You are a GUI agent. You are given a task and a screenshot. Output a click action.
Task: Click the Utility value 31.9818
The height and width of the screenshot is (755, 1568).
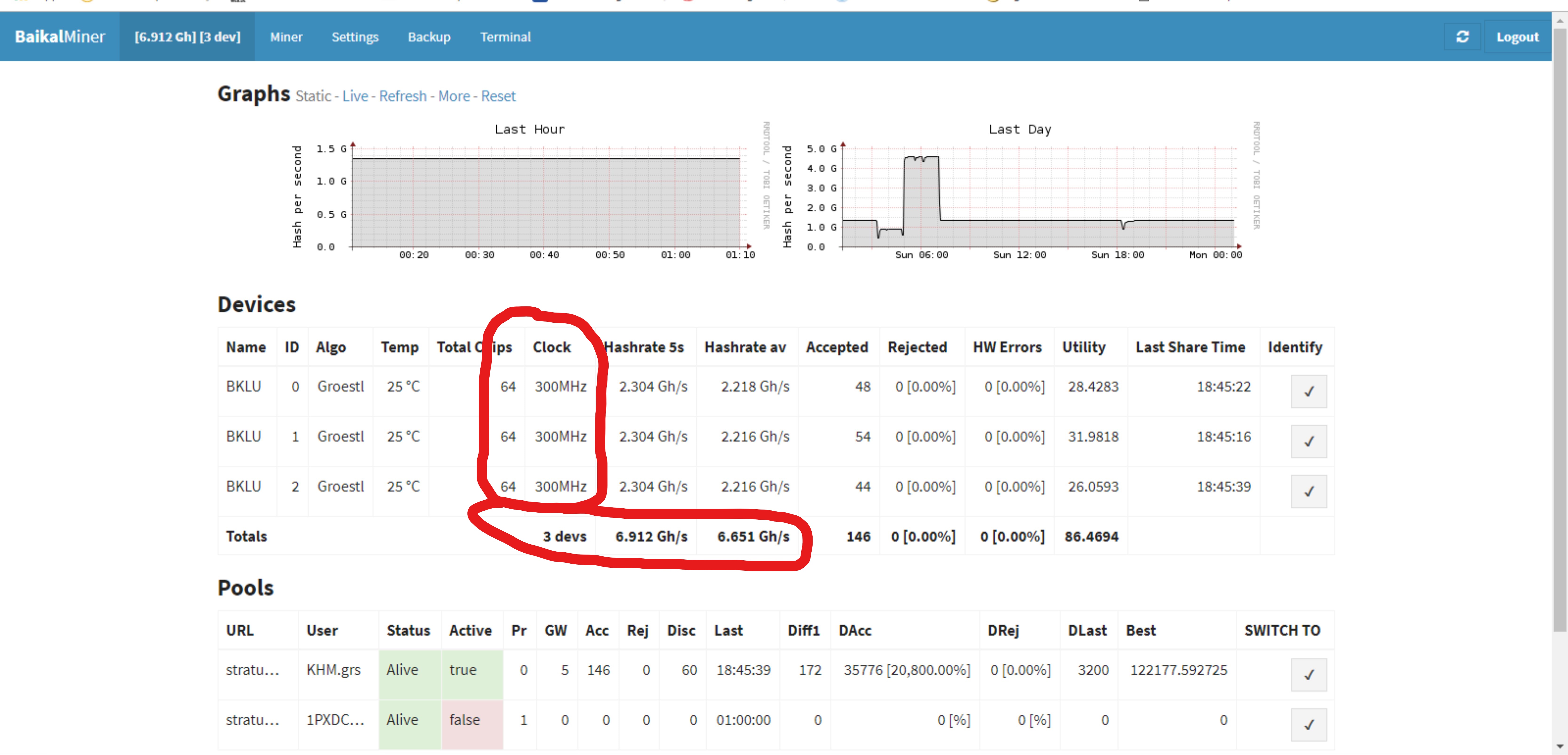pos(1093,437)
